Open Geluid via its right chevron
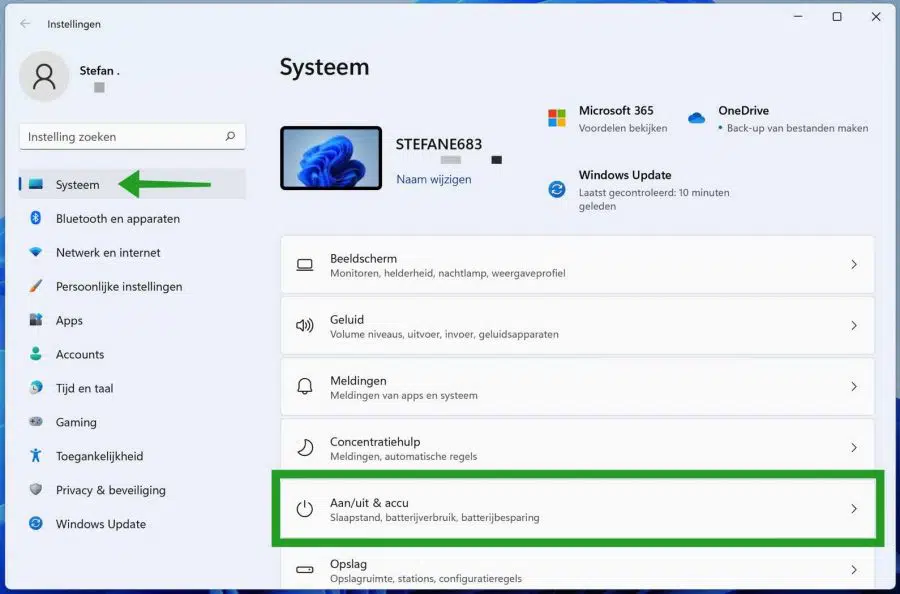Screen dimensions: 900x594 tap(854, 325)
